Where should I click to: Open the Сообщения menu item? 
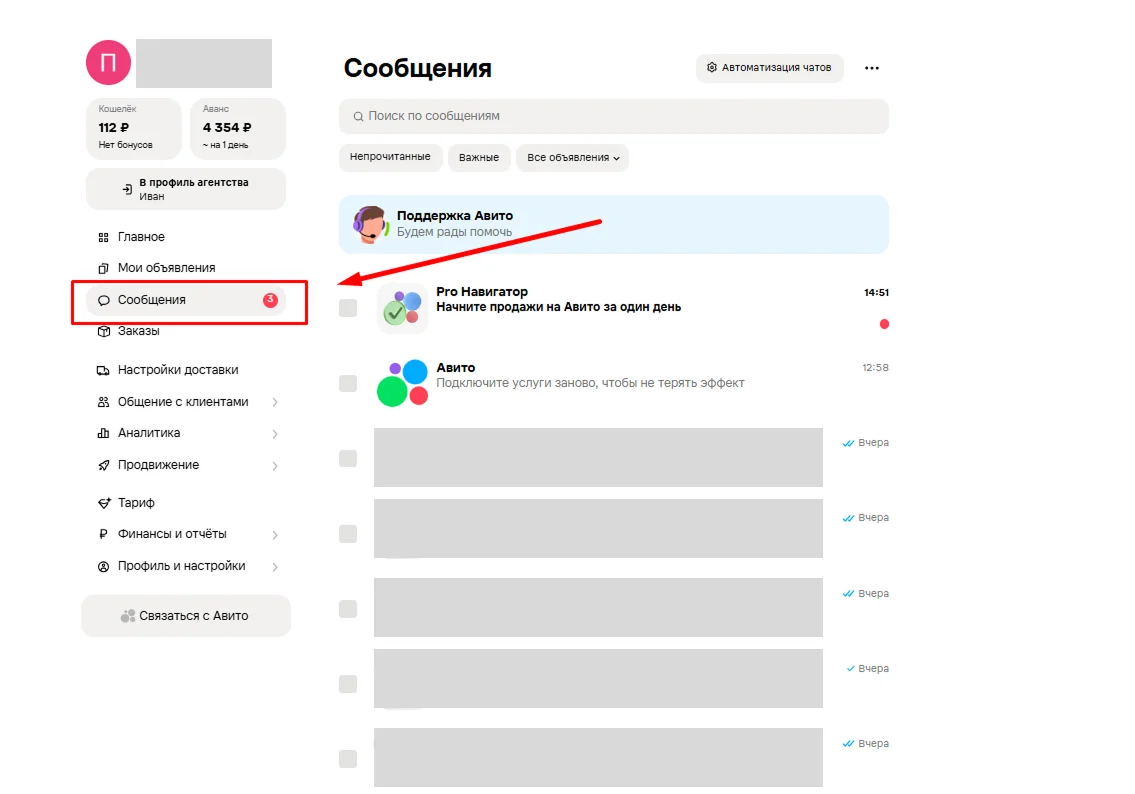[186, 300]
